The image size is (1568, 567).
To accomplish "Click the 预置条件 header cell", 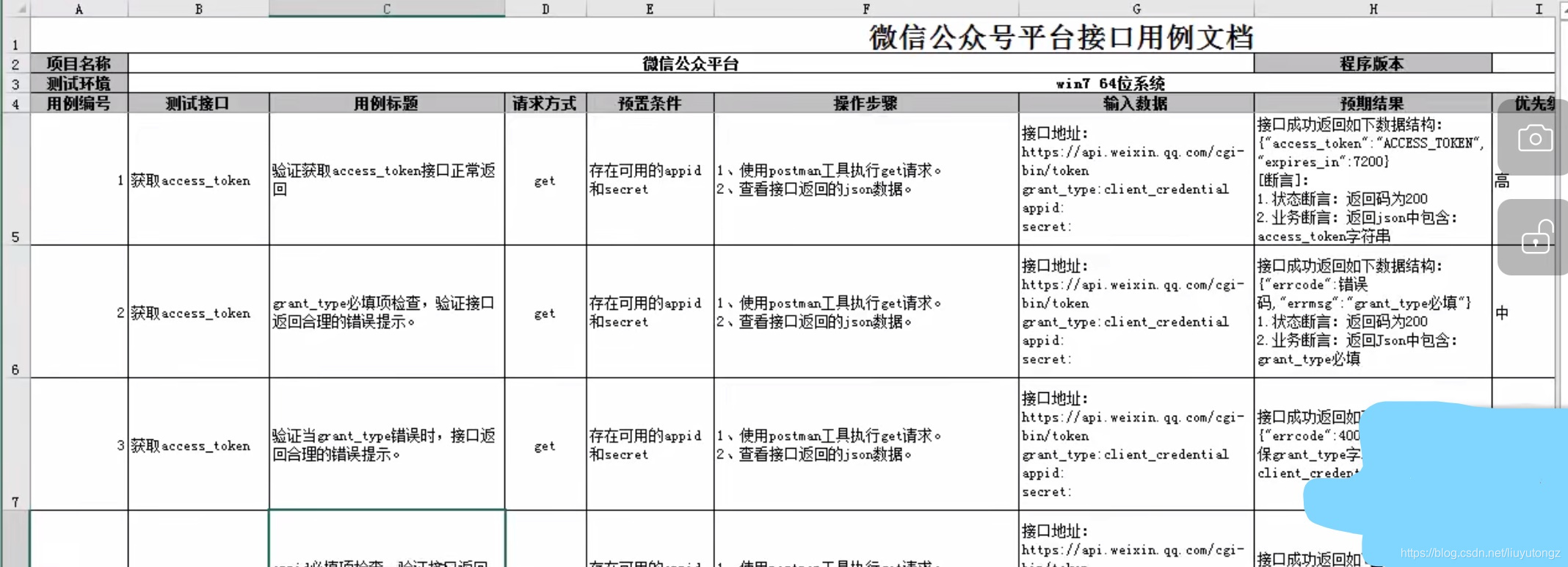I will (x=650, y=103).
